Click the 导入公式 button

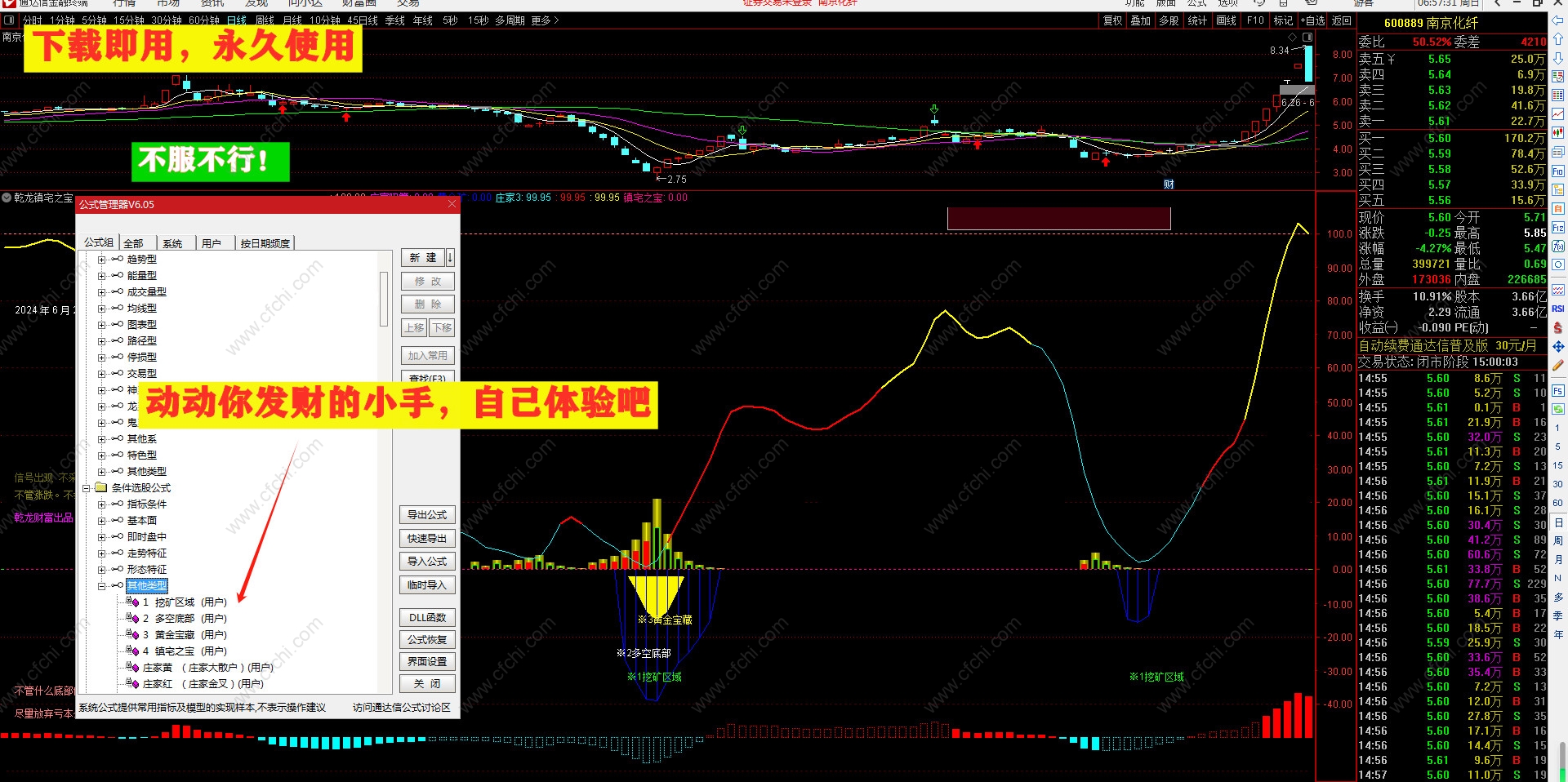[427, 562]
